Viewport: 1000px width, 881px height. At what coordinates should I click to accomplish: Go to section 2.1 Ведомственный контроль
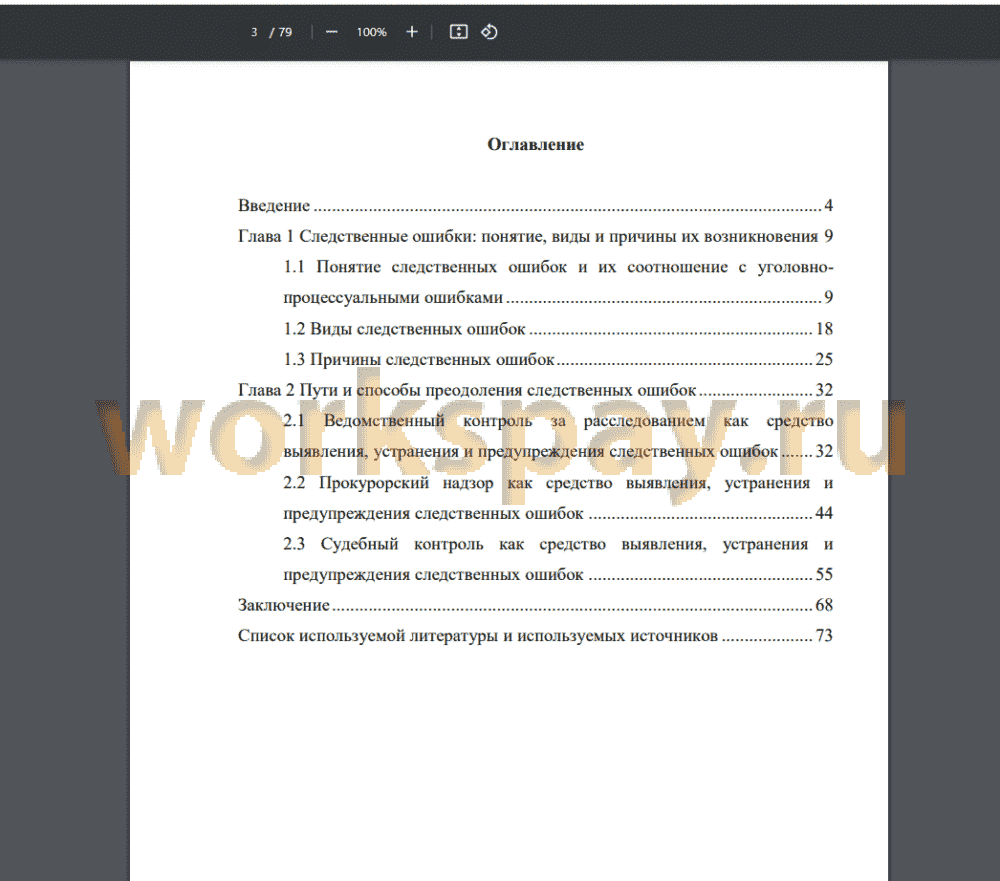pos(558,436)
